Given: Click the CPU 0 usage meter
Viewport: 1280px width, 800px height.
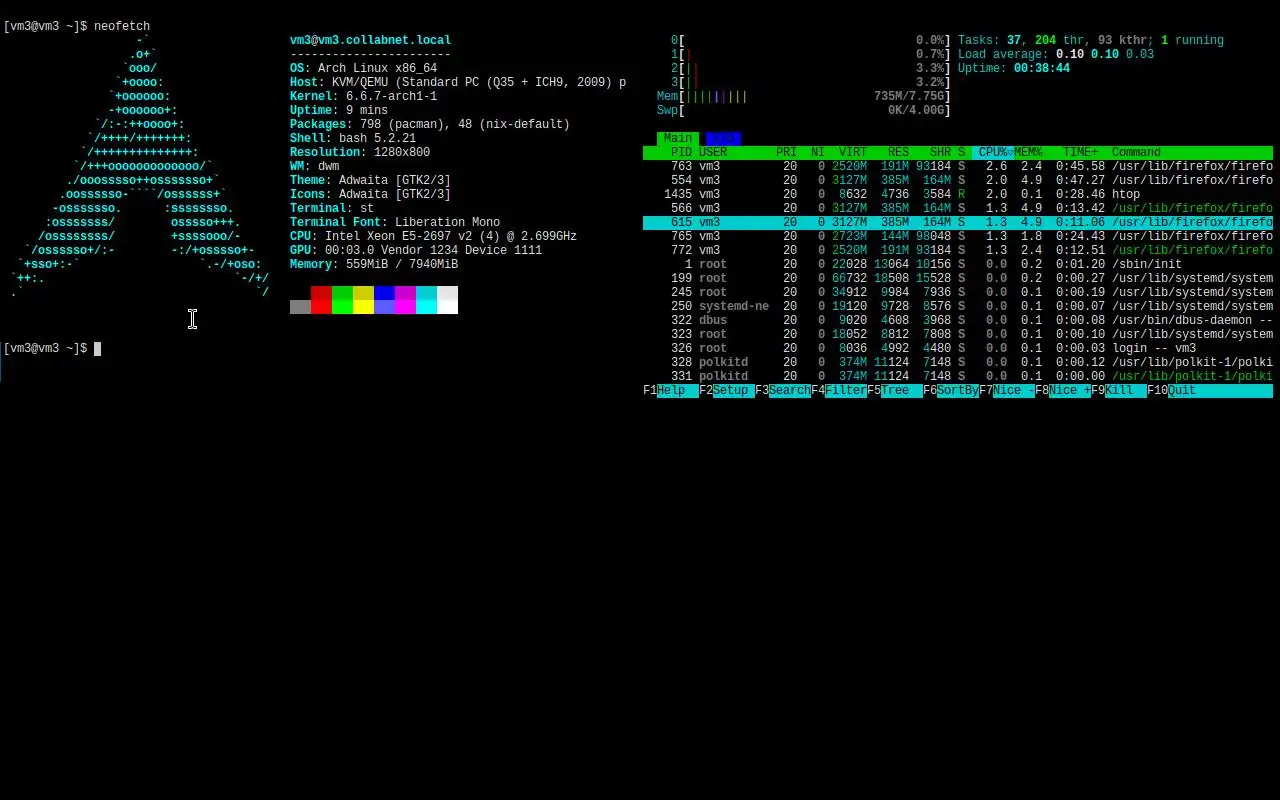Looking at the screenshot, I should pos(811,40).
